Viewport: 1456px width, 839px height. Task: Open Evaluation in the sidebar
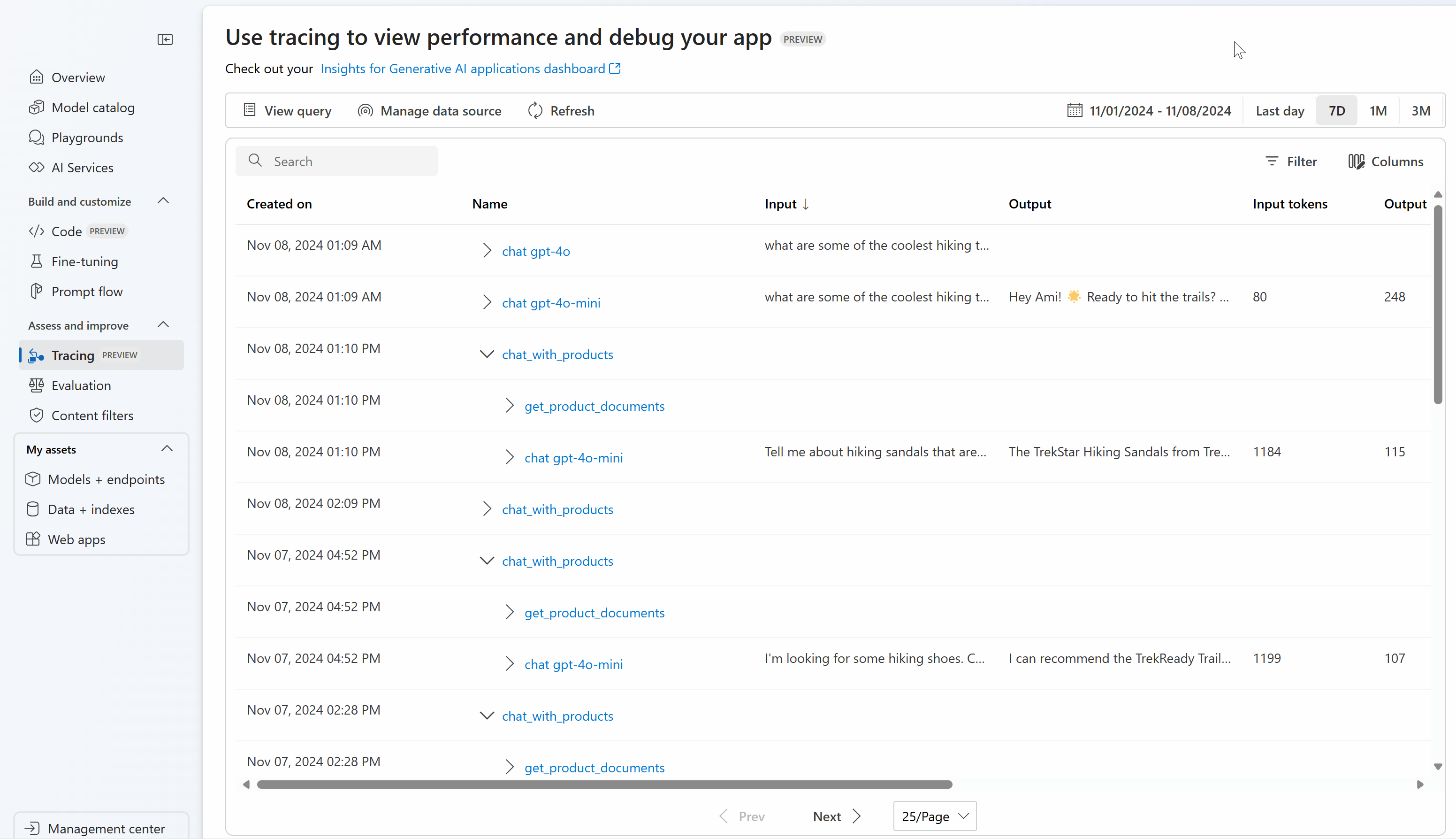81,385
